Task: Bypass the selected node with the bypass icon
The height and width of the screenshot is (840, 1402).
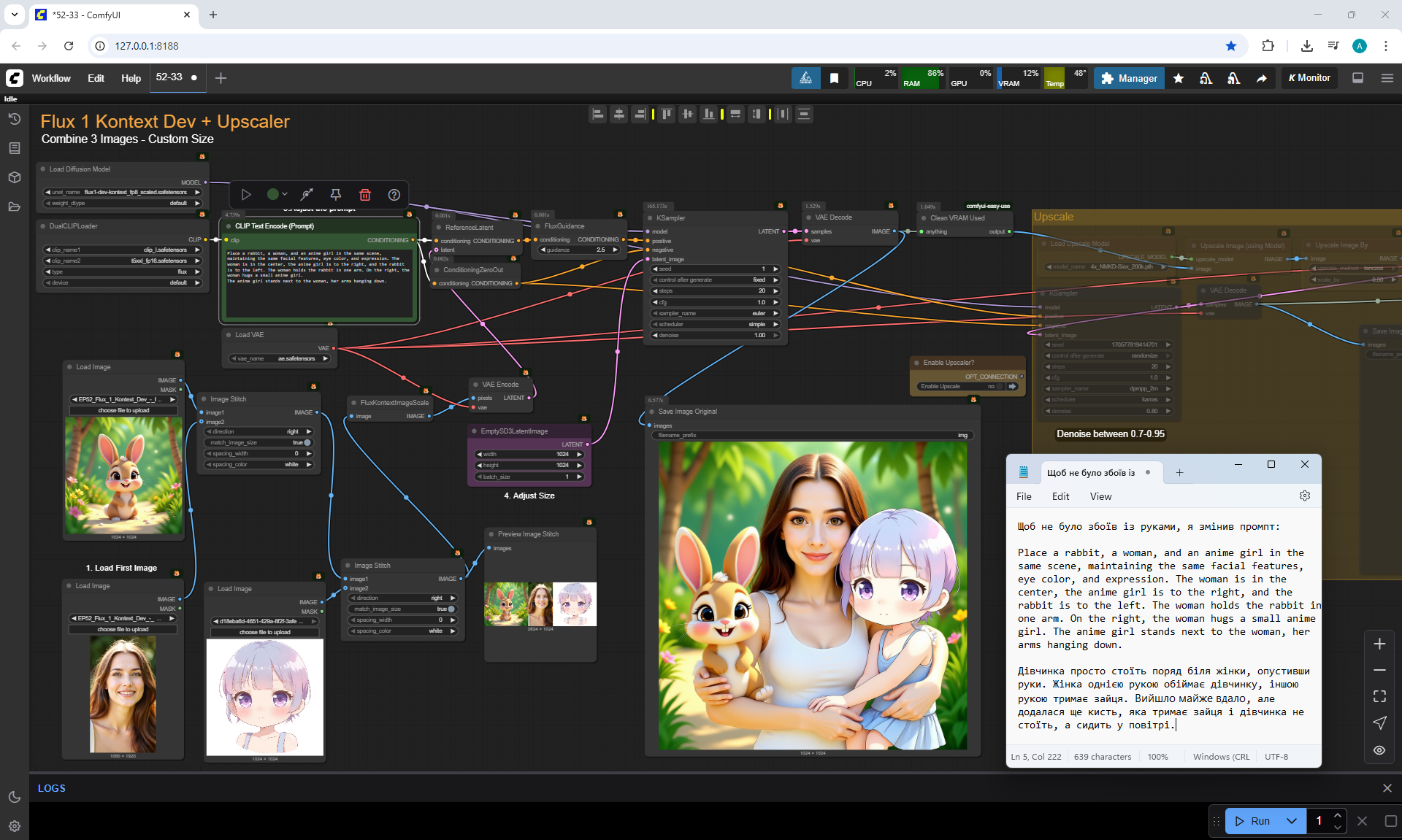Action: pos(307,194)
